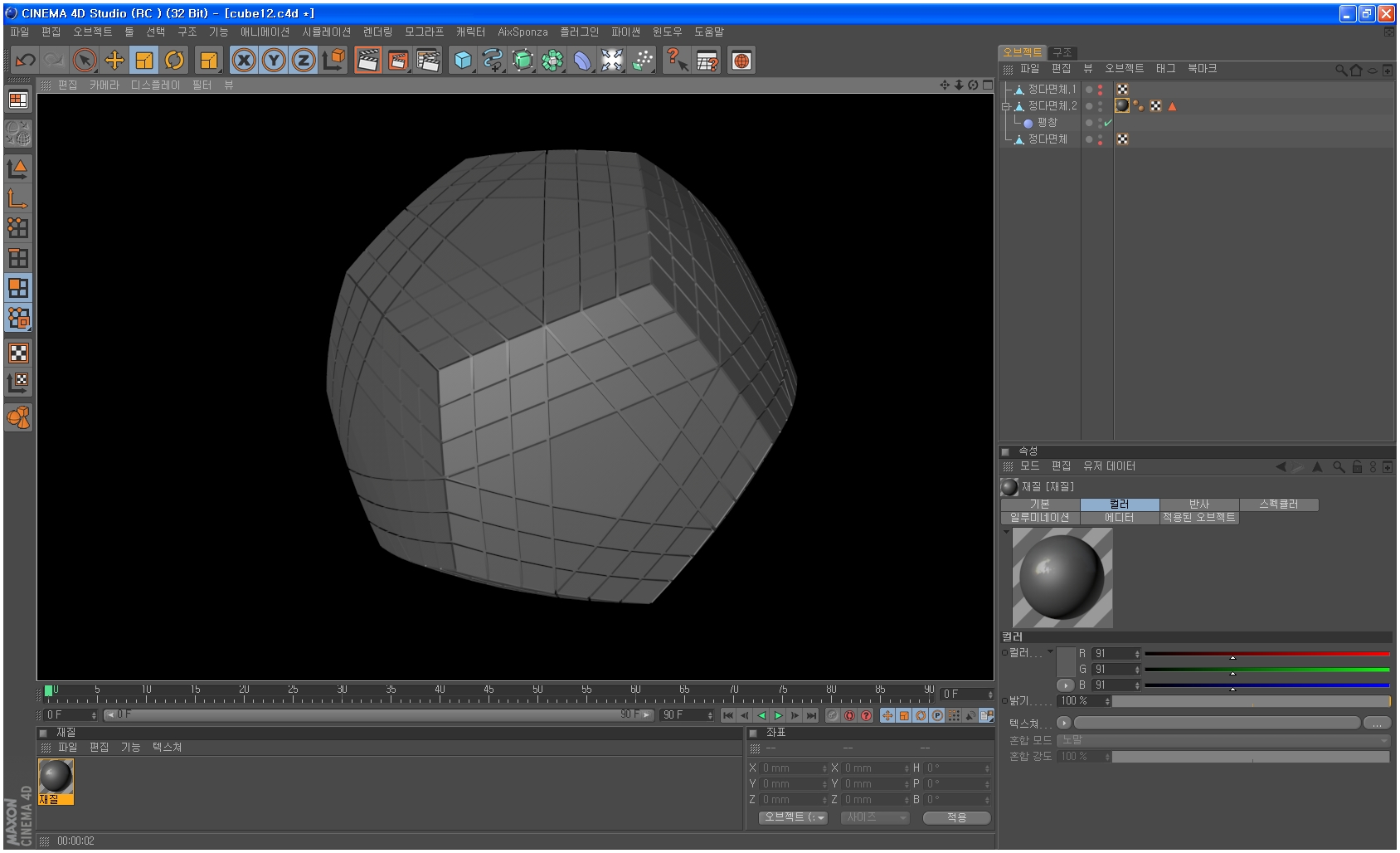Switch to the 반사 material tab
Screen dimensions: 1400x853
click(x=1198, y=504)
